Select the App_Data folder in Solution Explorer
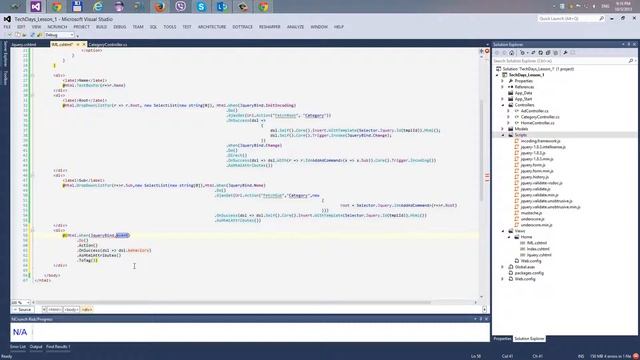The height and width of the screenshot is (360, 640). (x=523, y=93)
